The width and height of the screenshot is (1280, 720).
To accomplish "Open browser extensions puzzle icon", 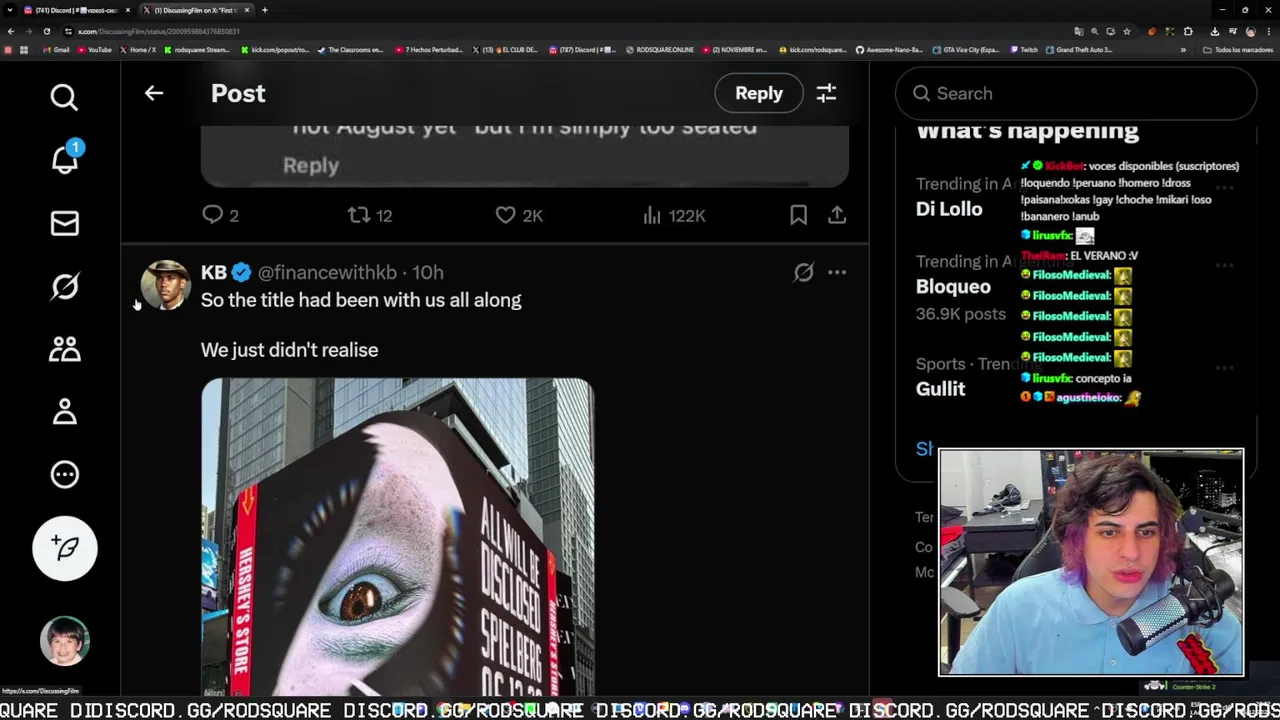I will (1188, 31).
